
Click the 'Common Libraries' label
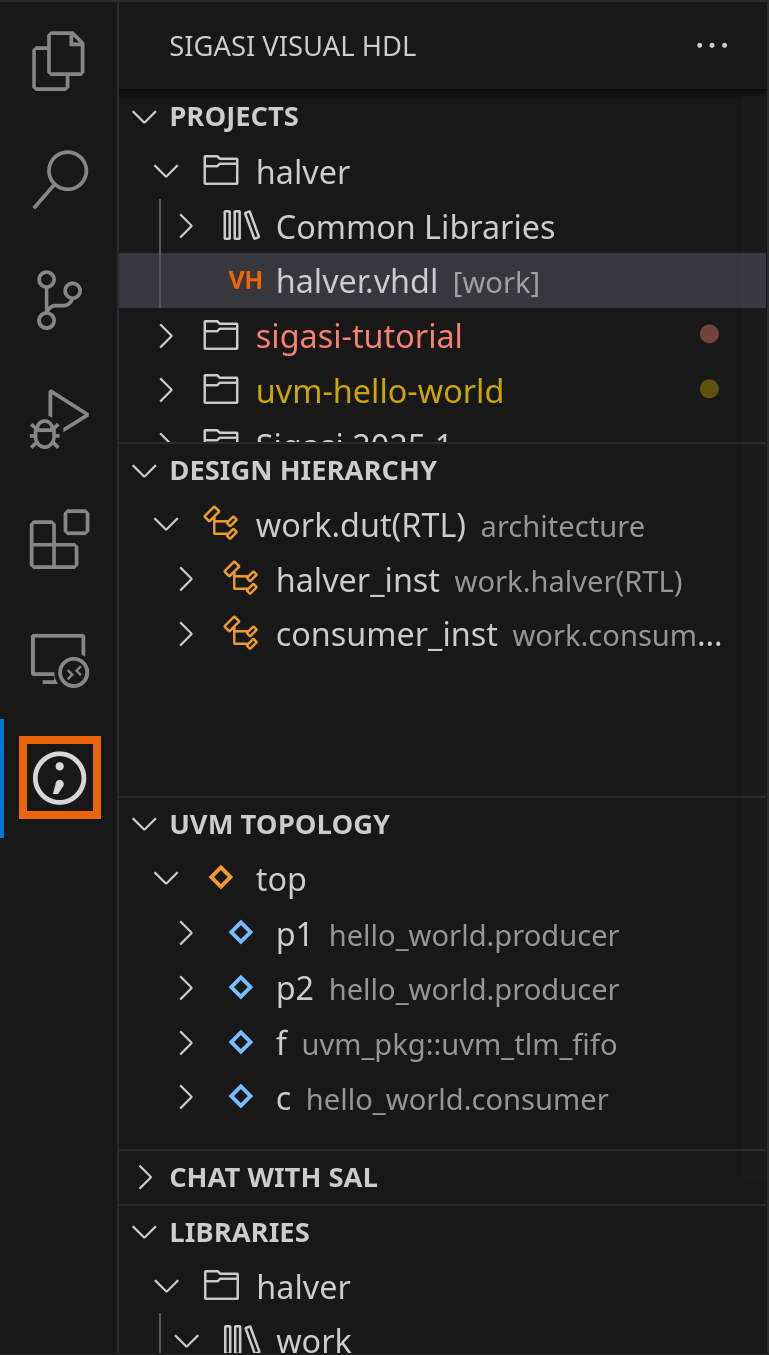415,227
